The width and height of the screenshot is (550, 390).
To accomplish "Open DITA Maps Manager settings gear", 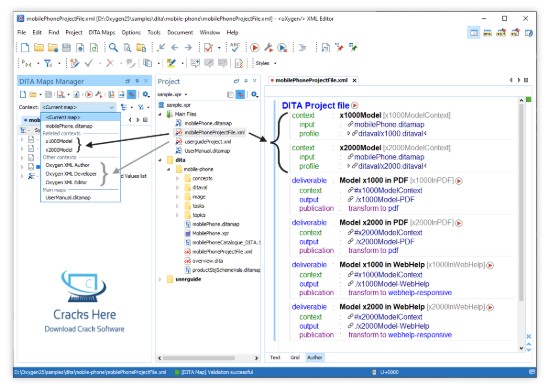I will tap(146, 94).
